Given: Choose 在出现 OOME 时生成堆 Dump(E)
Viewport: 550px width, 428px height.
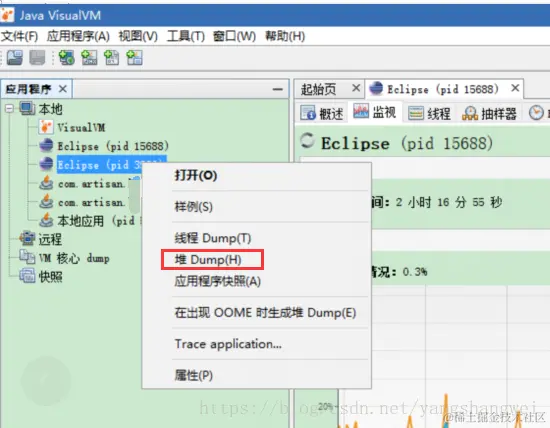Looking at the screenshot, I should click(266, 312).
